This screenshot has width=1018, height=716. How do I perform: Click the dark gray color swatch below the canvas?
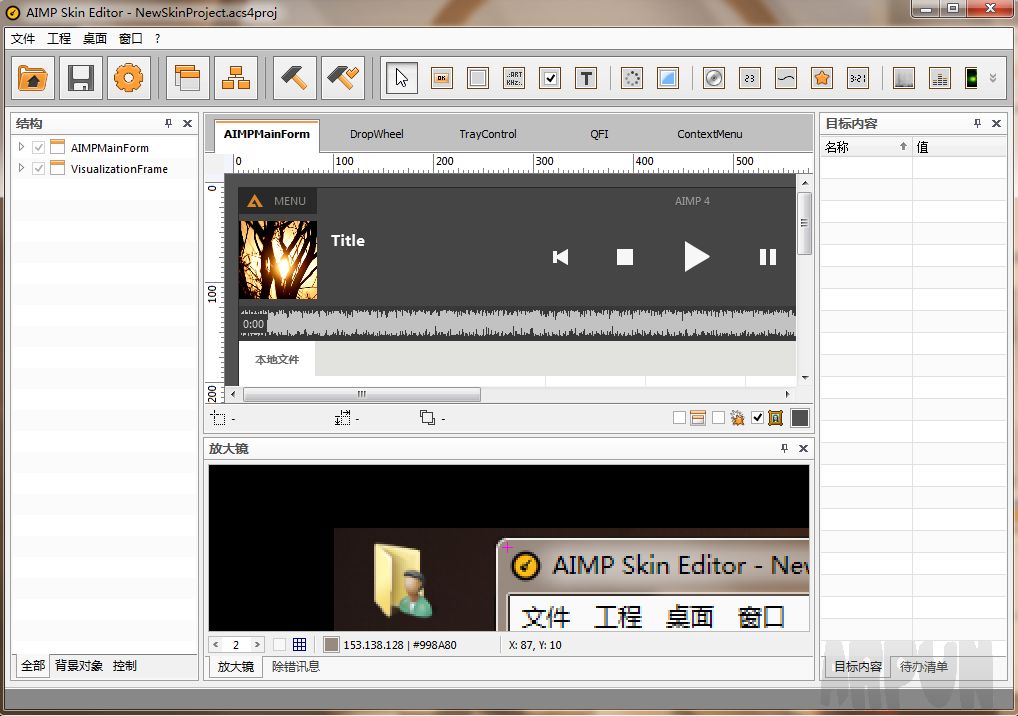[799, 417]
